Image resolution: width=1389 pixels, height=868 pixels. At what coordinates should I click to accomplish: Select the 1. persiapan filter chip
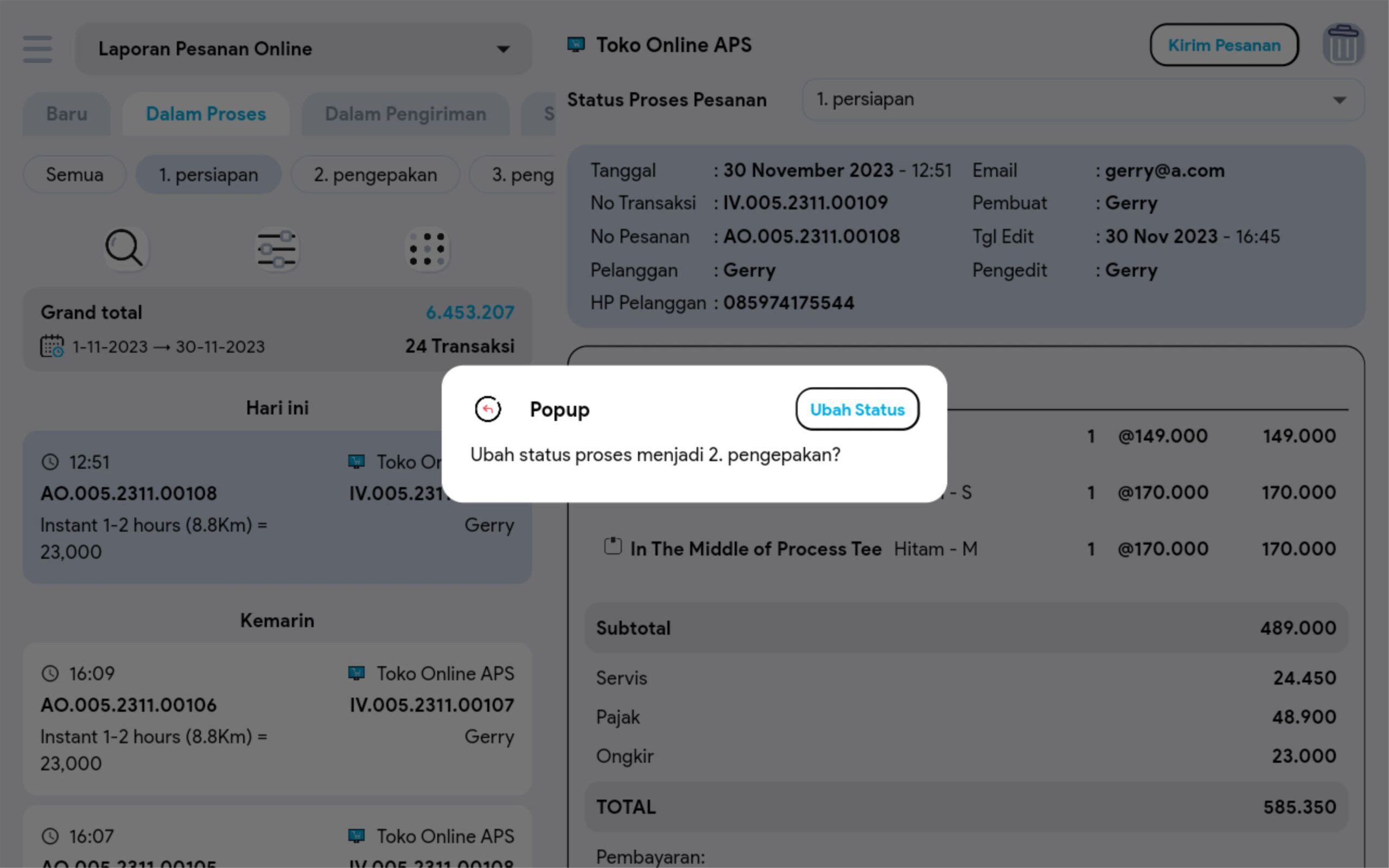(x=208, y=175)
